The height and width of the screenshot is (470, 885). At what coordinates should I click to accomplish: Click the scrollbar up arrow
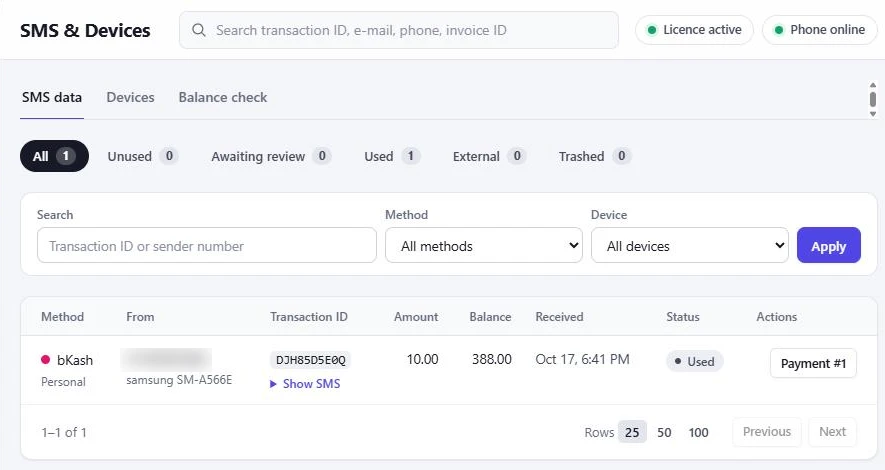(873, 85)
